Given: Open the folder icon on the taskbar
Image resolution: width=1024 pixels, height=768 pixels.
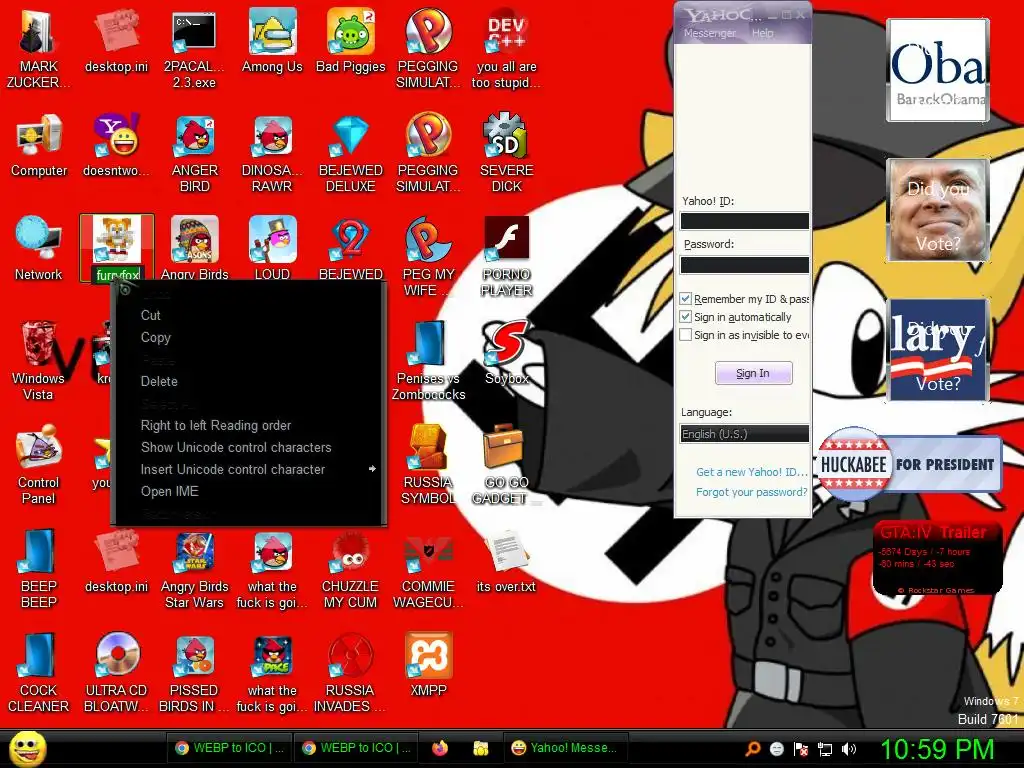Looking at the screenshot, I should pyautogui.click(x=481, y=748).
